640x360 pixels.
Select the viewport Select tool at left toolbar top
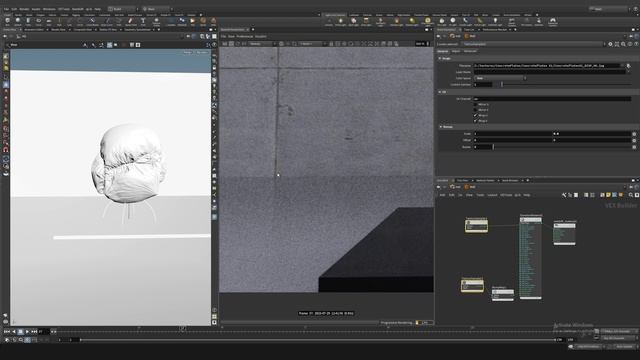click(x=6, y=56)
